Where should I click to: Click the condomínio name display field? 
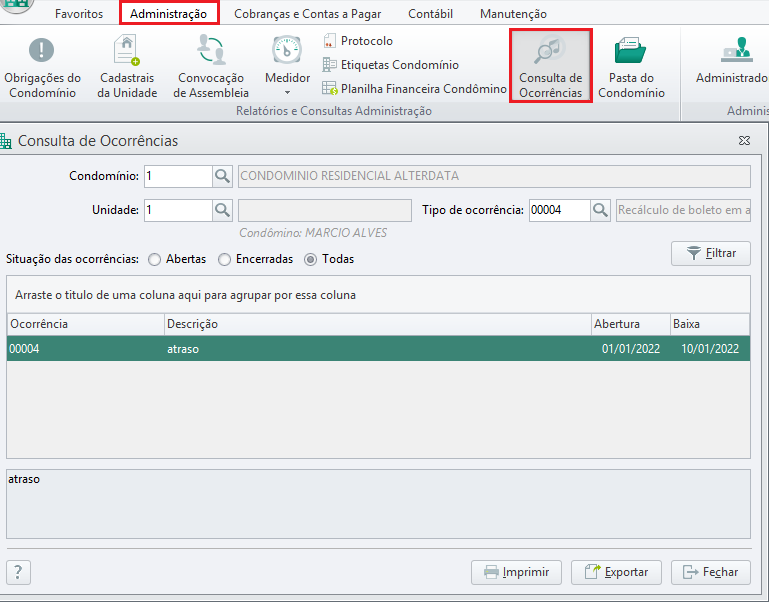point(494,176)
